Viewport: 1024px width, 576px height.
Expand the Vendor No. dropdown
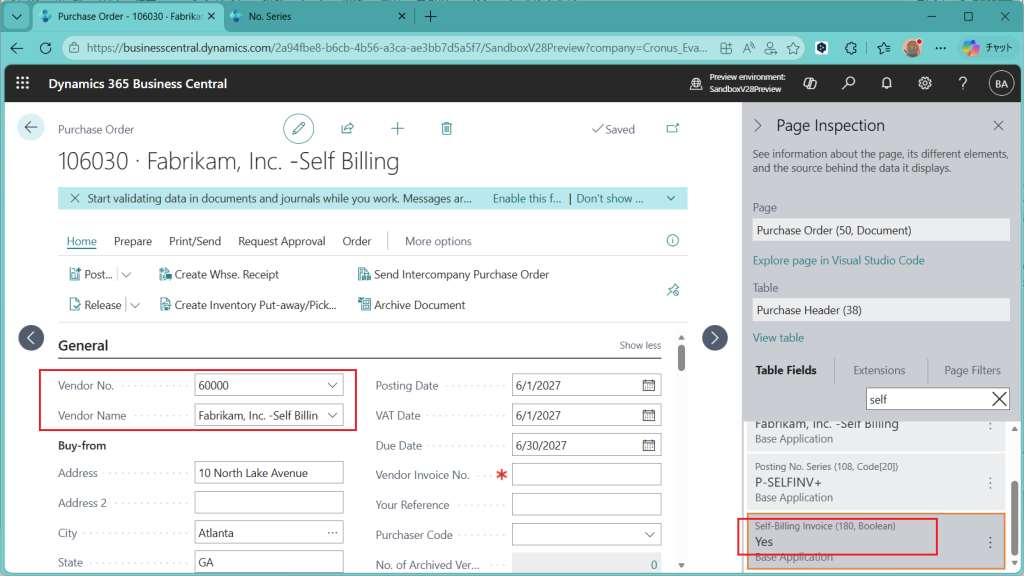click(x=332, y=385)
